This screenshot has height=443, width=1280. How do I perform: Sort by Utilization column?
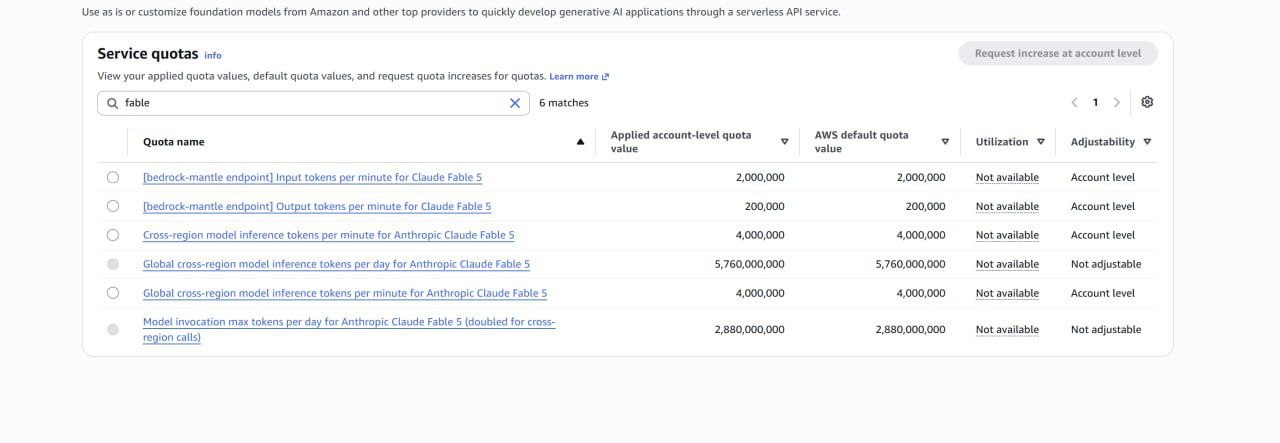1040,142
